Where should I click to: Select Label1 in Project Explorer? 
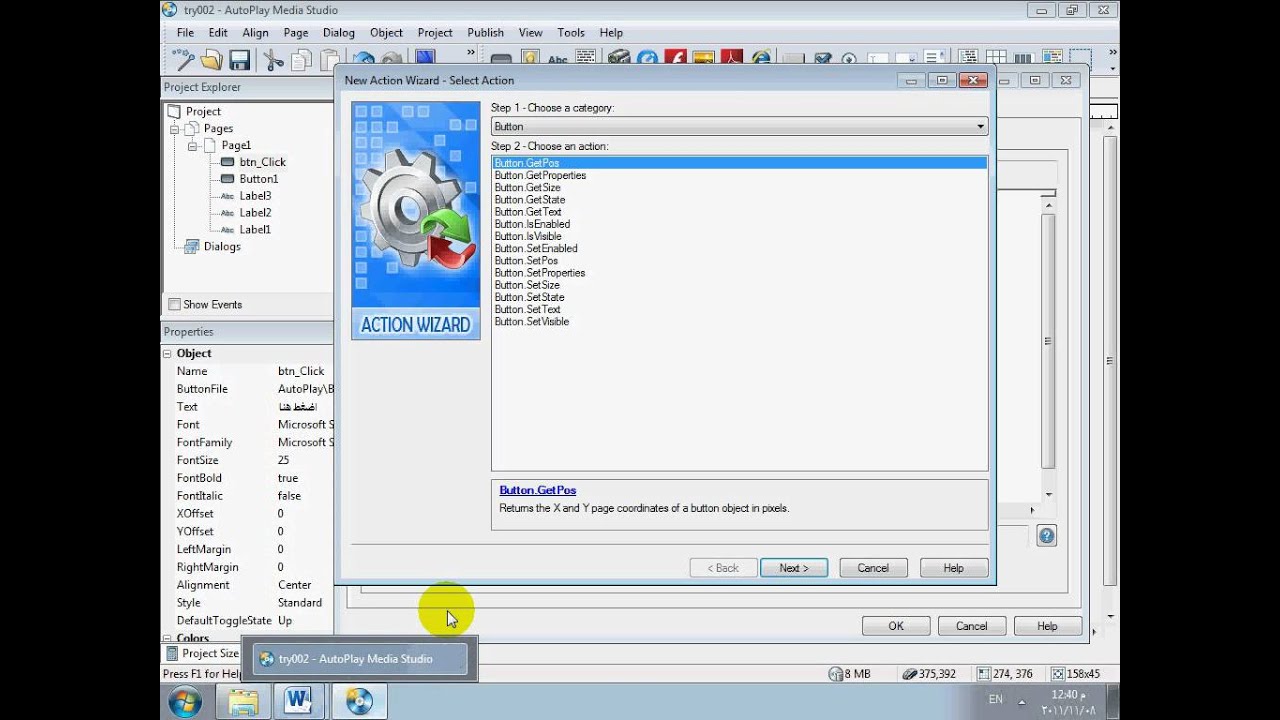pyautogui.click(x=255, y=230)
